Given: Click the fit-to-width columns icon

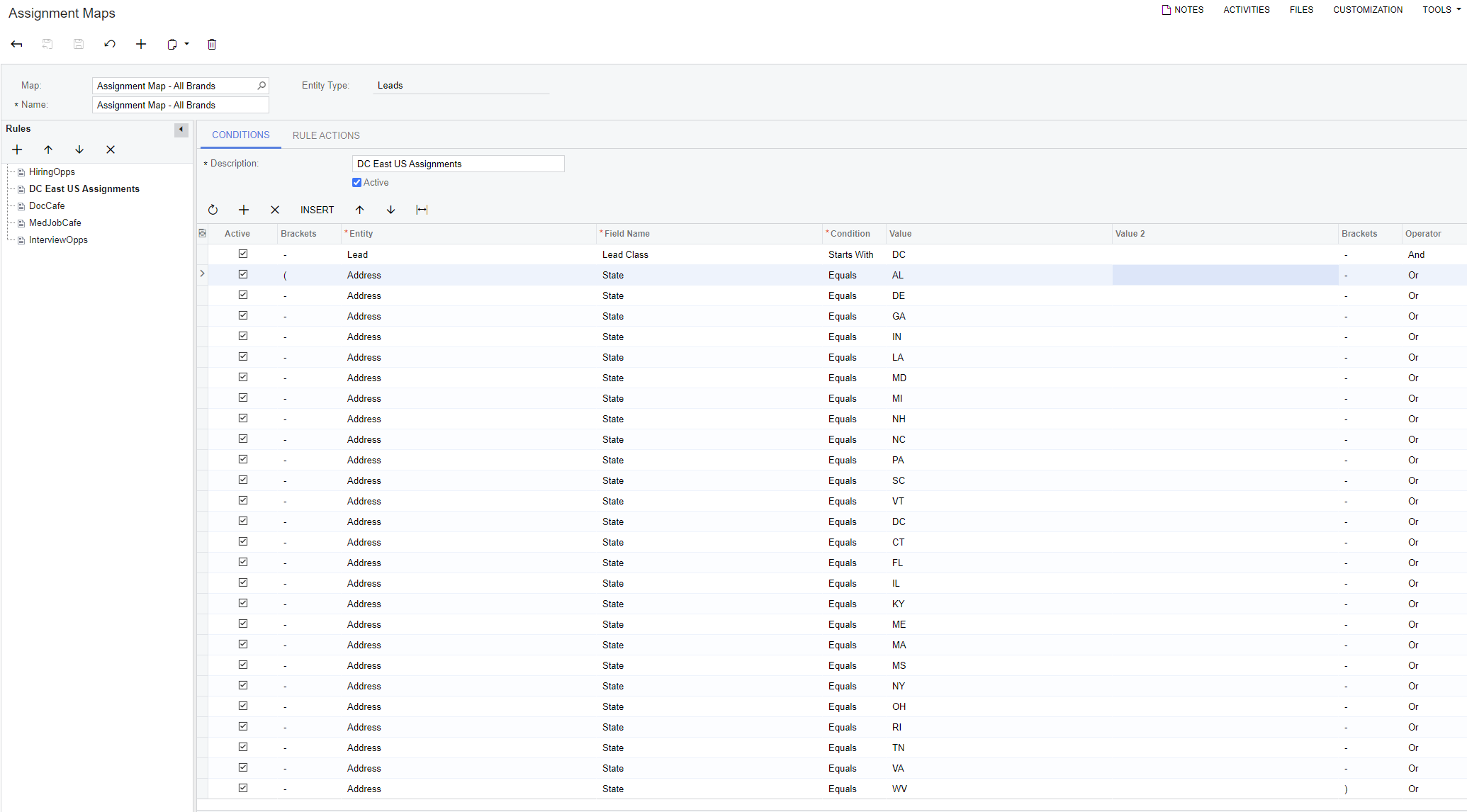Looking at the screenshot, I should 422,210.
